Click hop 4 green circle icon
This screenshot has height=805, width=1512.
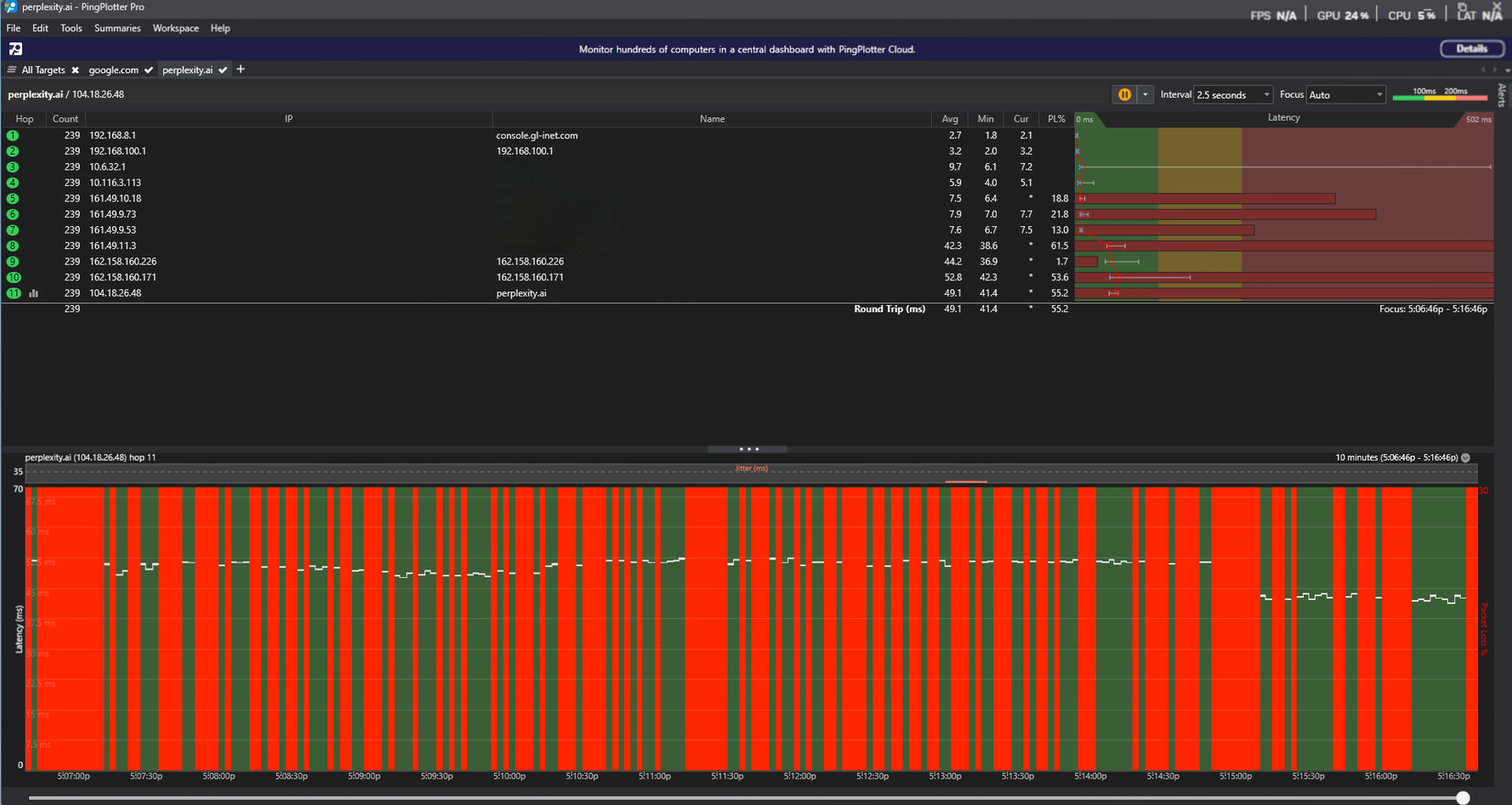click(13, 183)
